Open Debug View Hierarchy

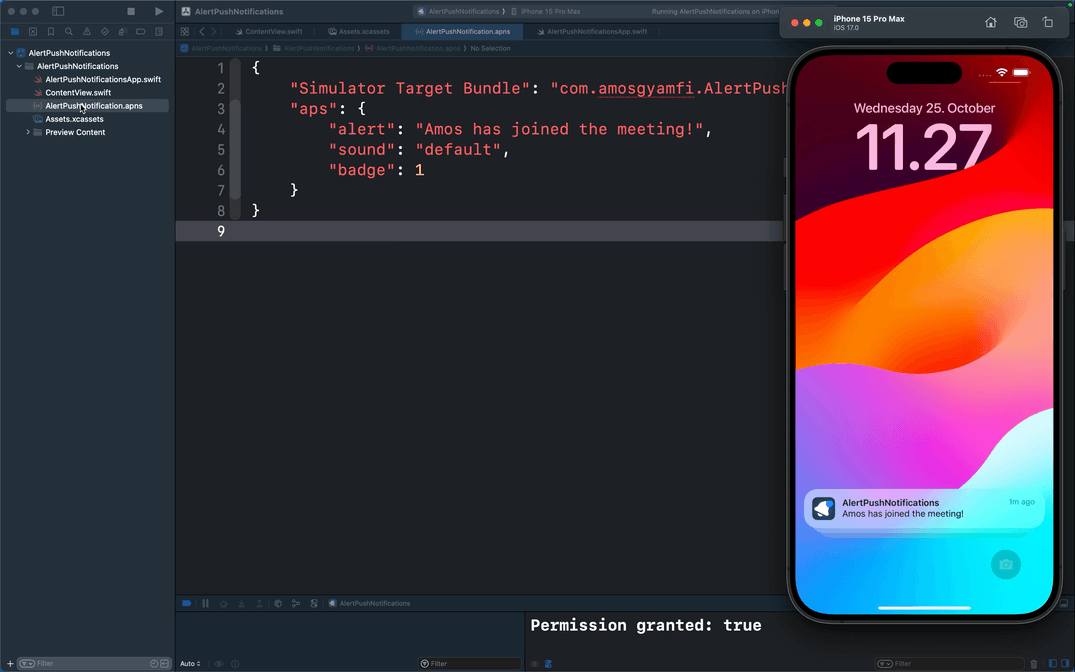click(x=278, y=603)
